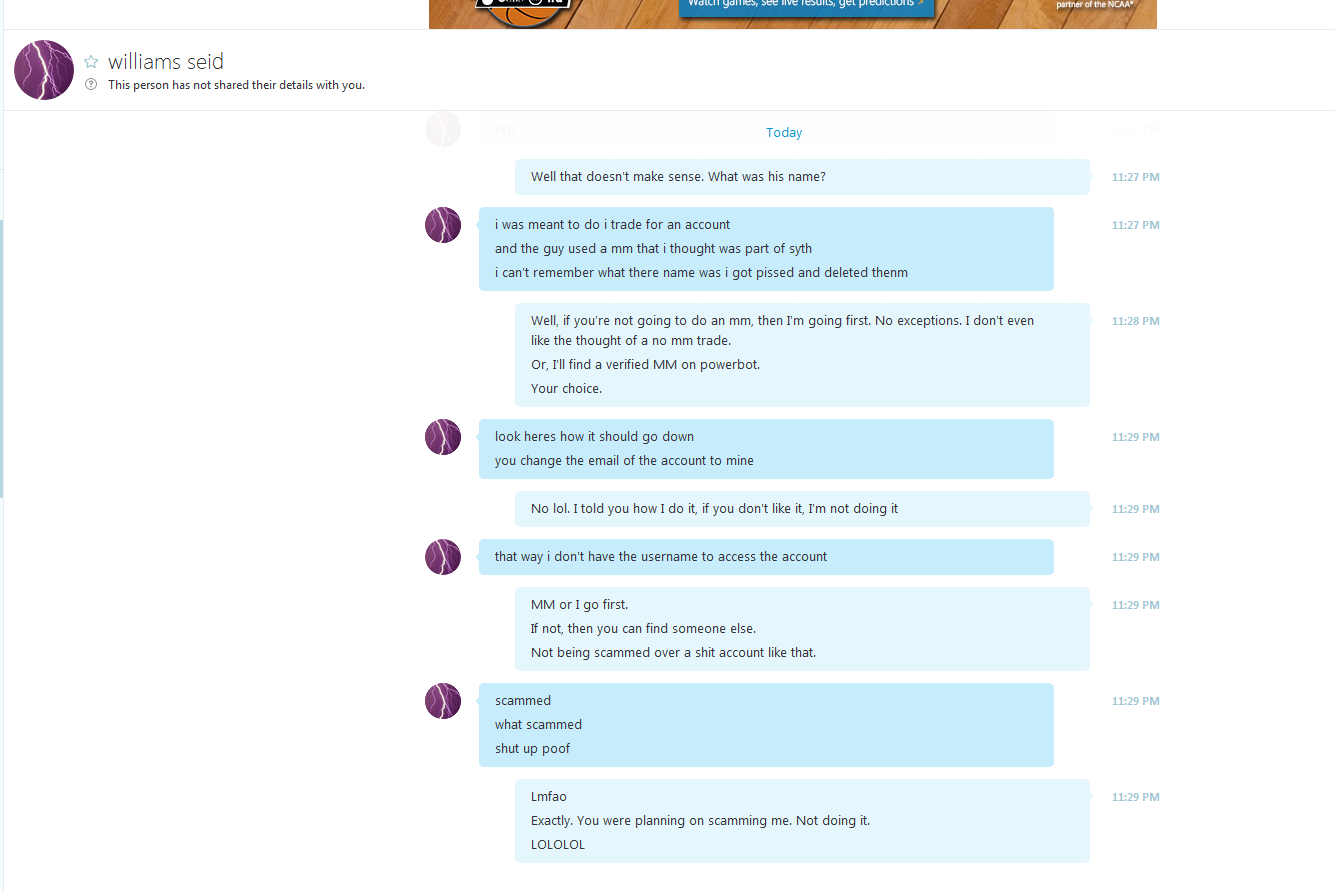Open avatar beside the "scammed" message
The height and width of the screenshot is (892, 1335).
pos(443,701)
